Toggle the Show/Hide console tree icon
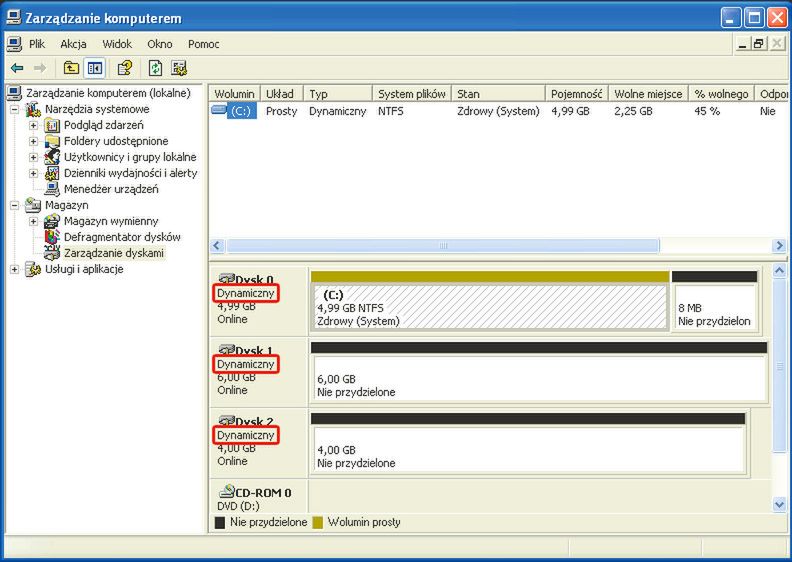This screenshot has height=562, width=792. coord(94,68)
